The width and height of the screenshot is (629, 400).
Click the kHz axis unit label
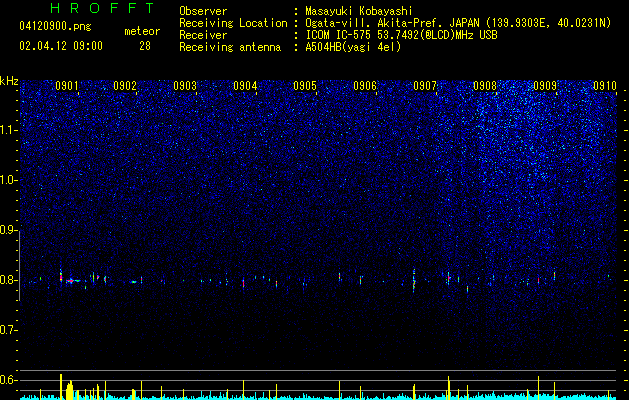coord(9,81)
